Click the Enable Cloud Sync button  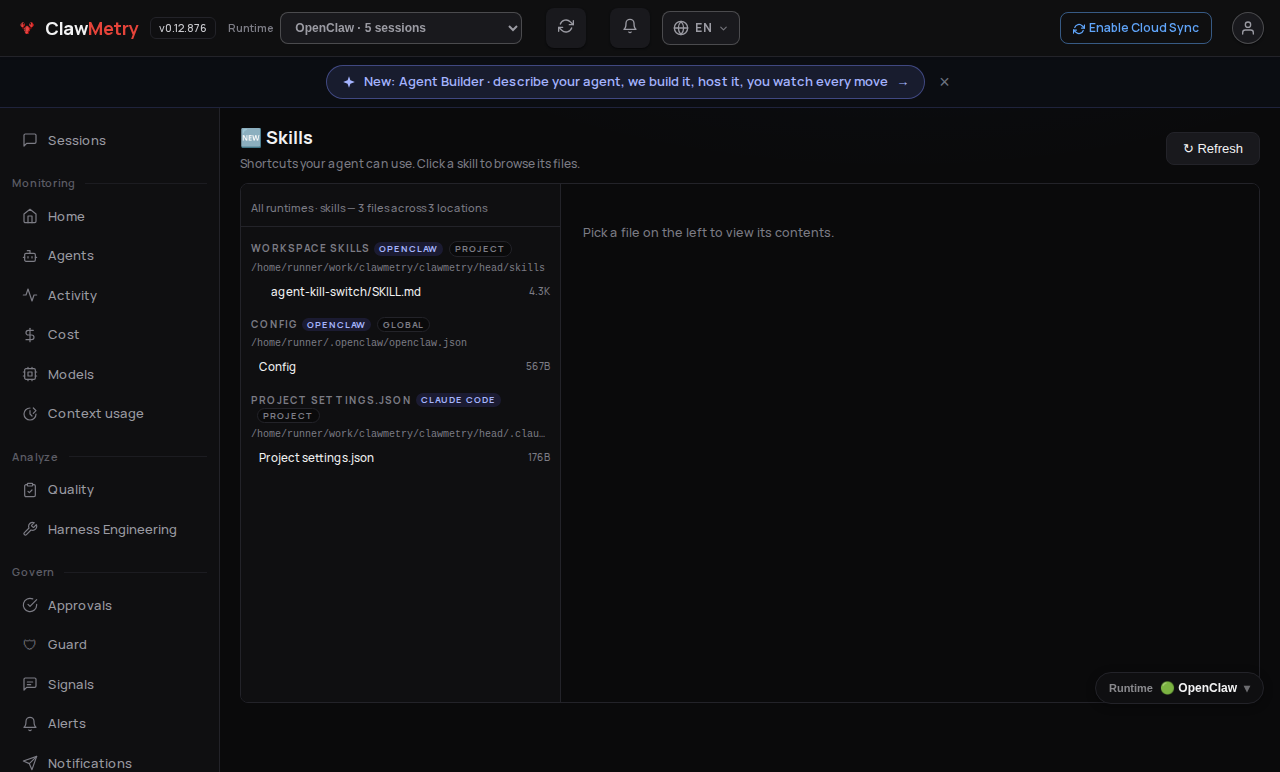[x=1136, y=28]
